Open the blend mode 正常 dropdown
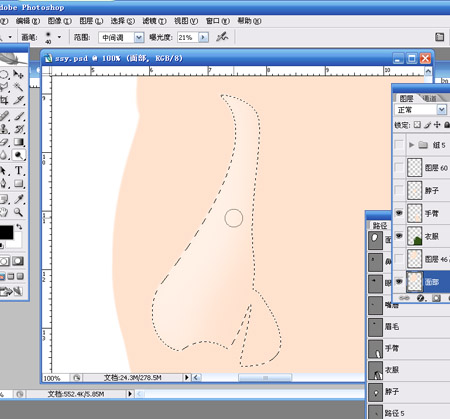Image resolution: width=450 pixels, height=419 pixels. tap(442, 110)
